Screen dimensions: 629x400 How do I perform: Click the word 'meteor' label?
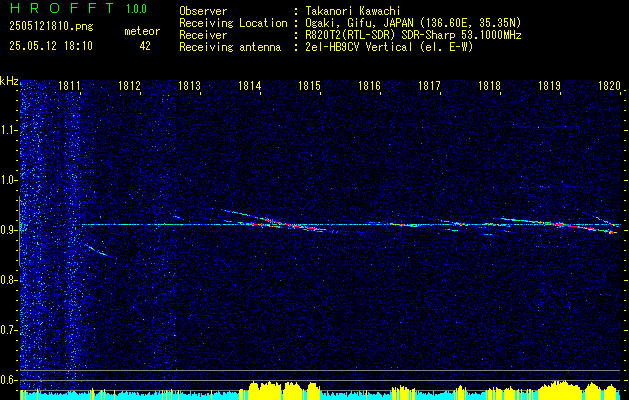[142, 31]
